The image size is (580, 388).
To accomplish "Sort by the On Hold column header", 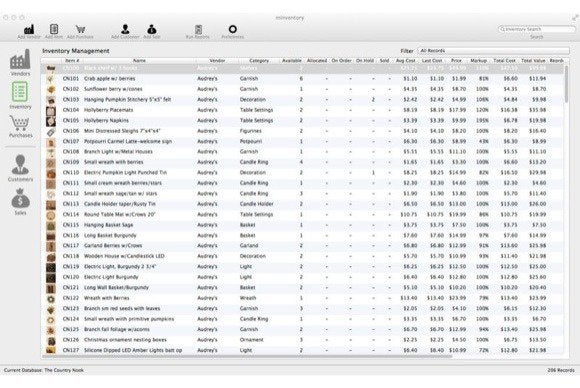I will [x=365, y=61].
